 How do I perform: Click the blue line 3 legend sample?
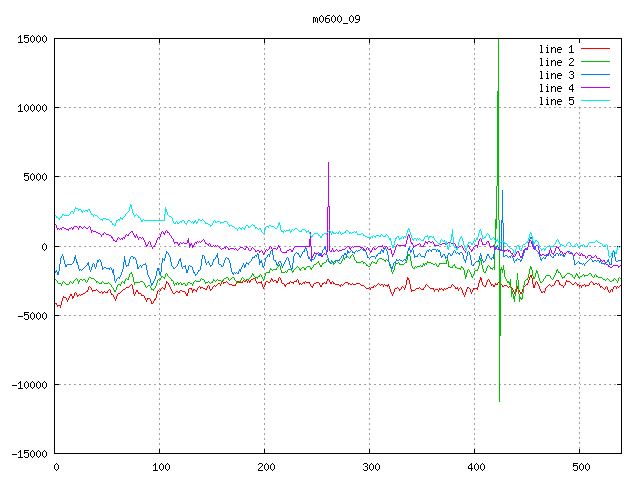(595, 75)
